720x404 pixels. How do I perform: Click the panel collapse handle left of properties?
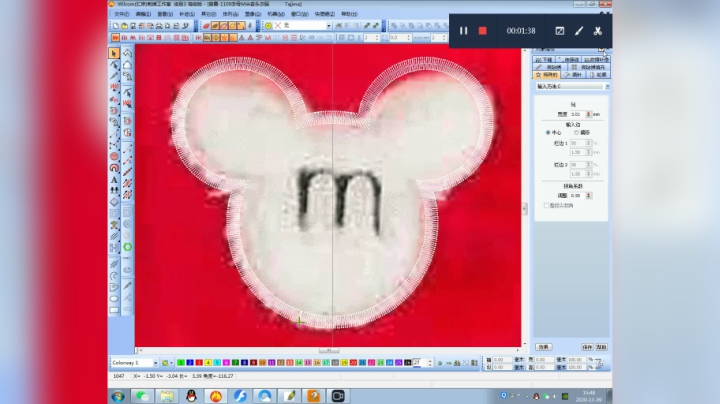525,209
